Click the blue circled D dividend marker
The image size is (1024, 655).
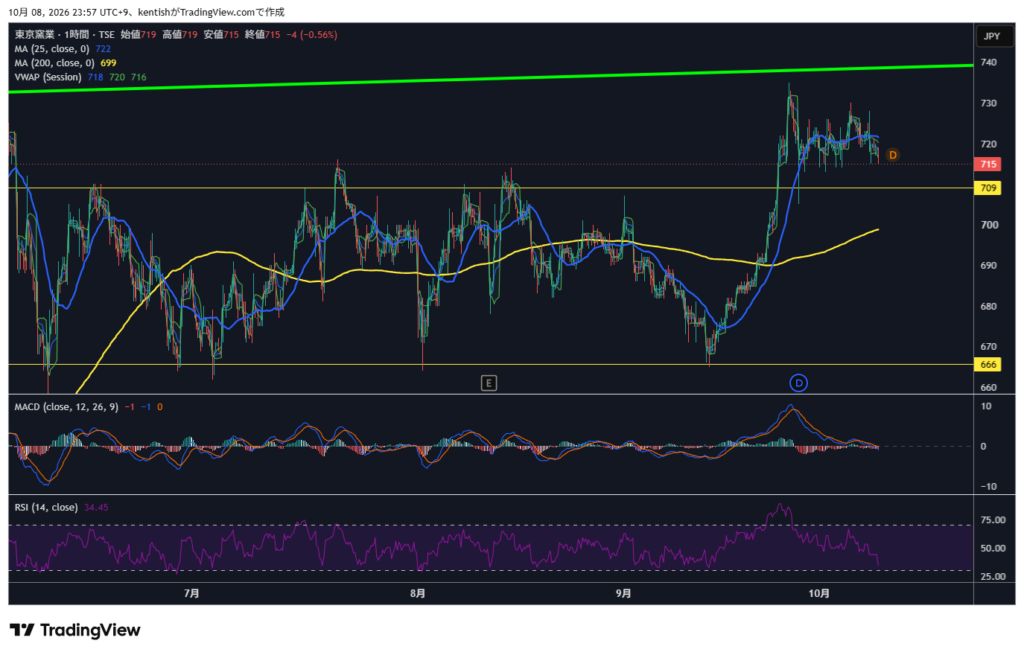coord(798,383)
